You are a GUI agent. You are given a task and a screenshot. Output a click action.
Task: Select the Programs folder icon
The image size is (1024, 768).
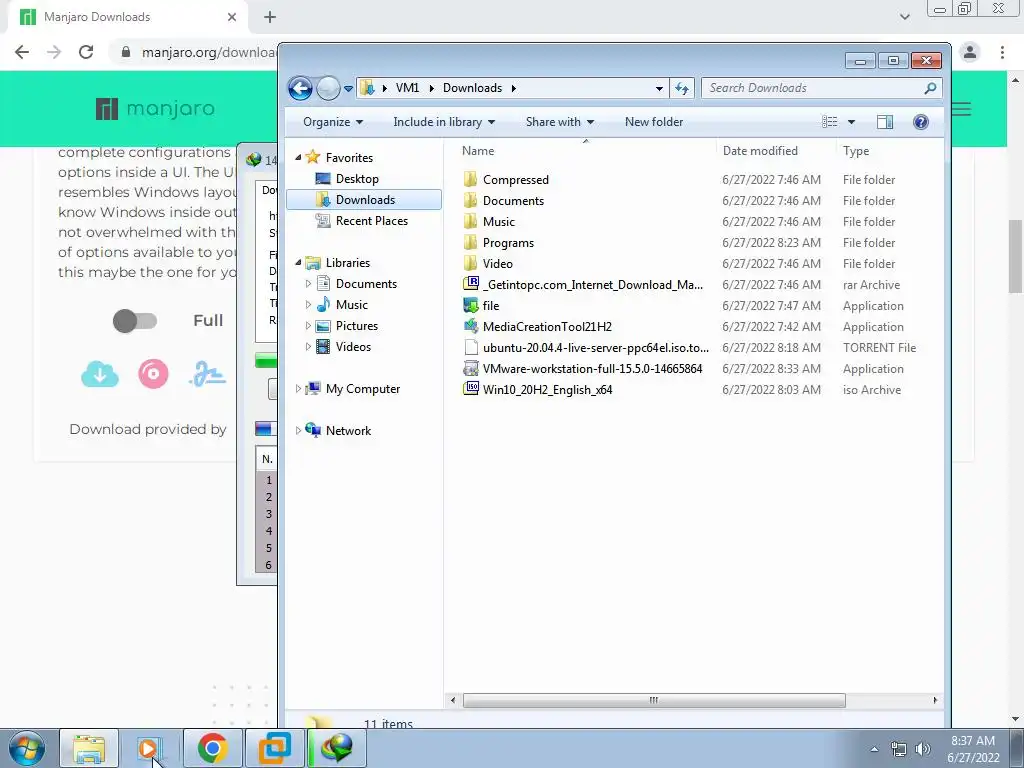[470, 242]
